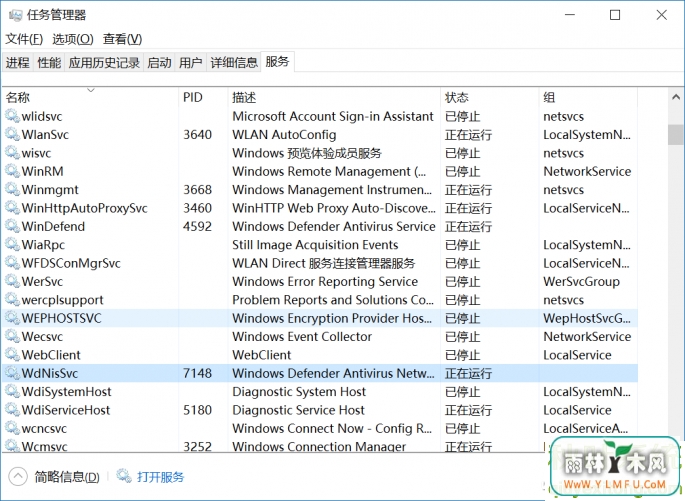
Task: Switch to the 启动 tab
Action: [x=159, y=63]
